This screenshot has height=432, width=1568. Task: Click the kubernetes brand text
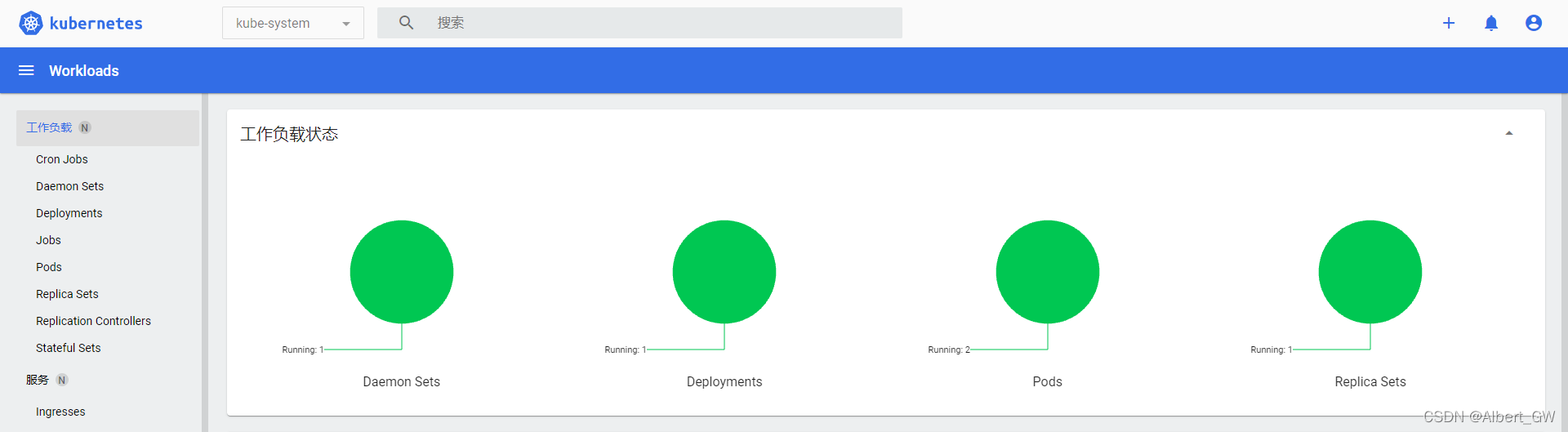[x=96, y=24]
